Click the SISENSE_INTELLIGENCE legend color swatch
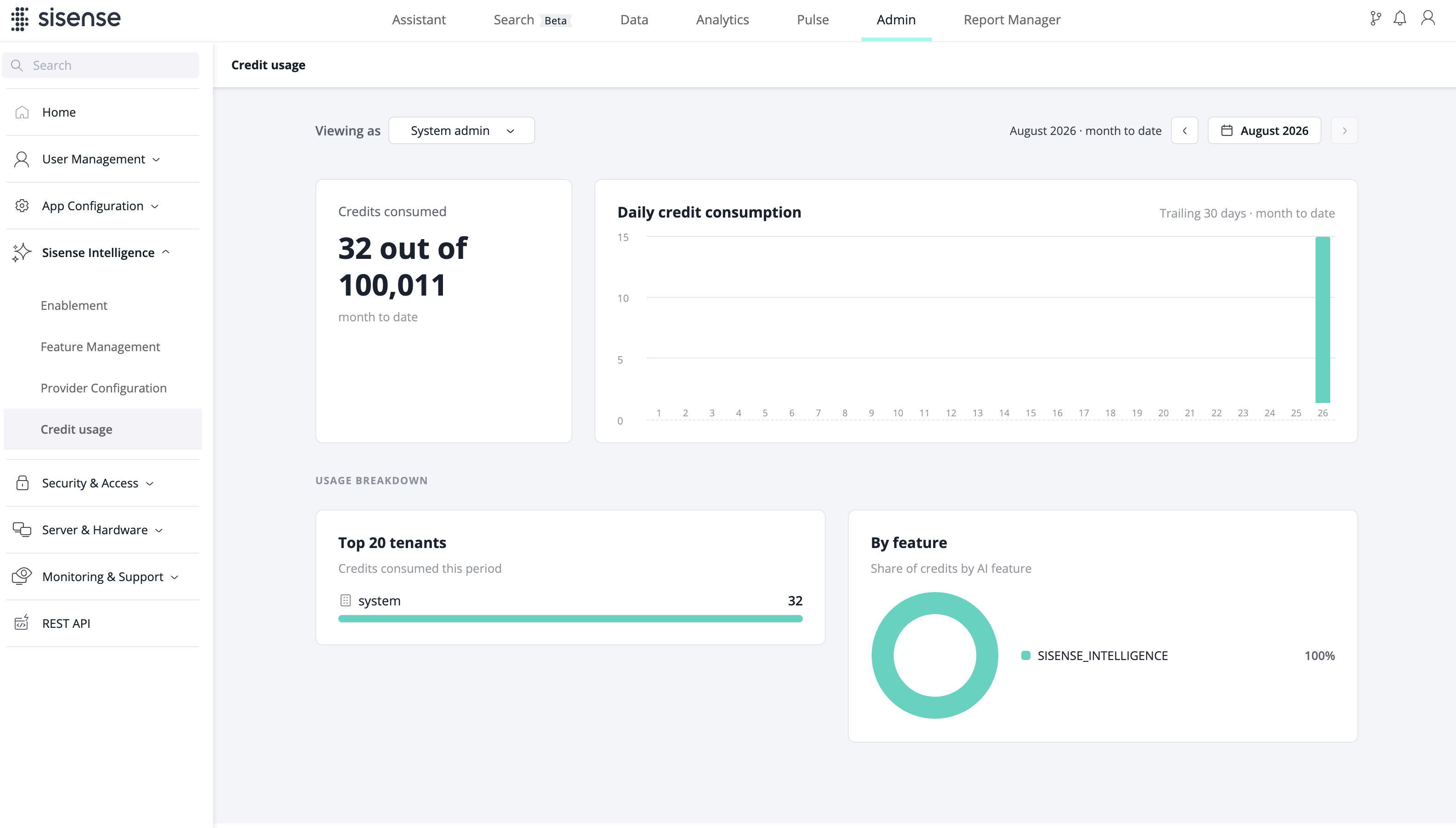The height and width of the screenshot is (828, 1456). pyautogui.click(x=1025, y=656)
